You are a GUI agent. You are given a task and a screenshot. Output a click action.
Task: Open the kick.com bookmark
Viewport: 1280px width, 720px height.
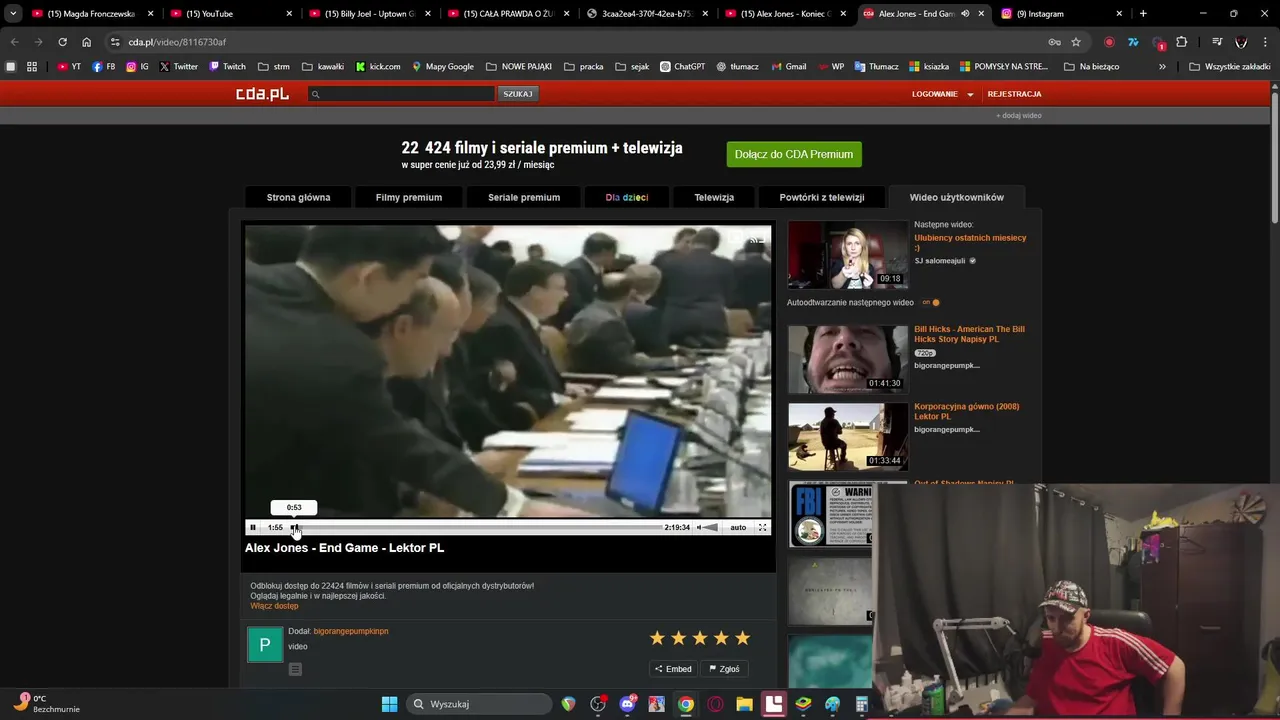point(378,67)
